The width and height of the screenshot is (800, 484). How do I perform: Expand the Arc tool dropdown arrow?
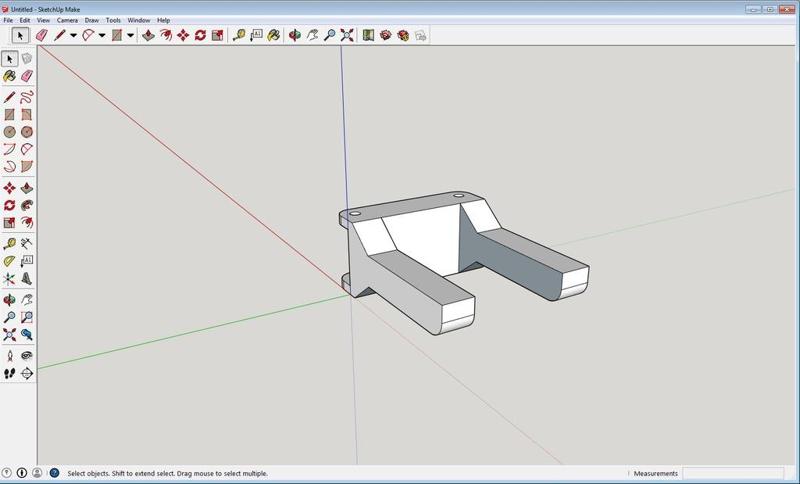[x=102, y=36]
